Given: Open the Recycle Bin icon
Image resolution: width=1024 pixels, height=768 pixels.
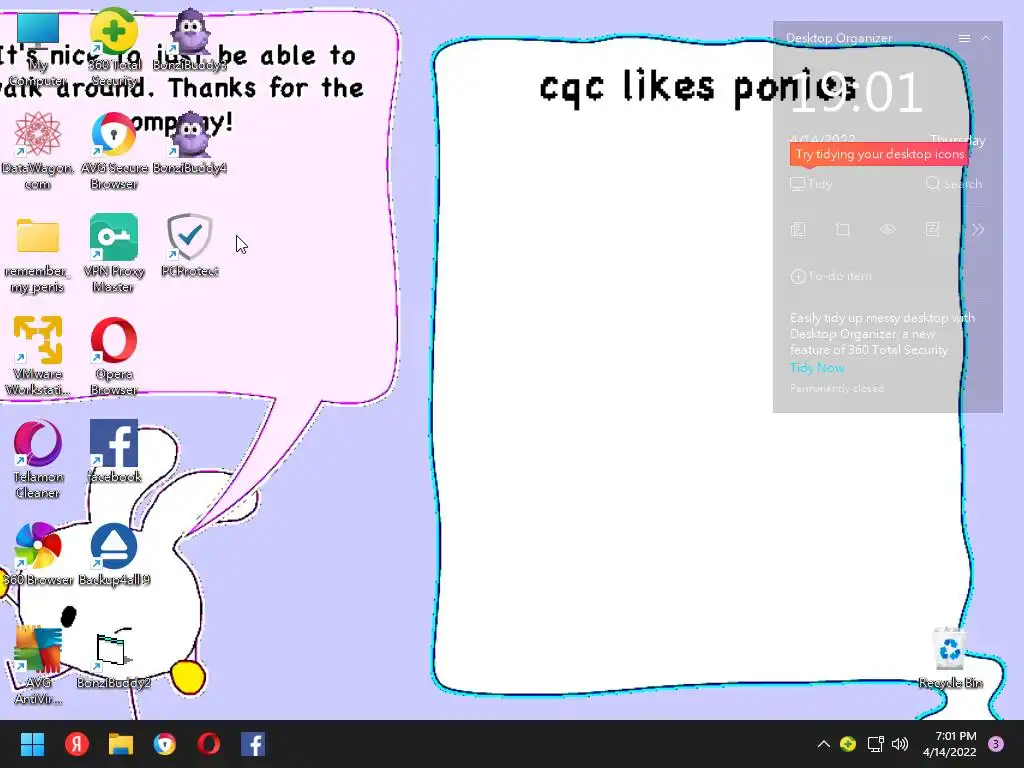Looking at the screenshot, I should click(x=950, y=658).
